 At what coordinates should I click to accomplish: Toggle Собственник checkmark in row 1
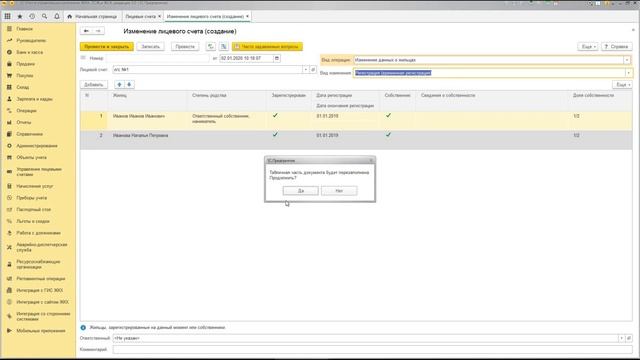pos(388,116)
